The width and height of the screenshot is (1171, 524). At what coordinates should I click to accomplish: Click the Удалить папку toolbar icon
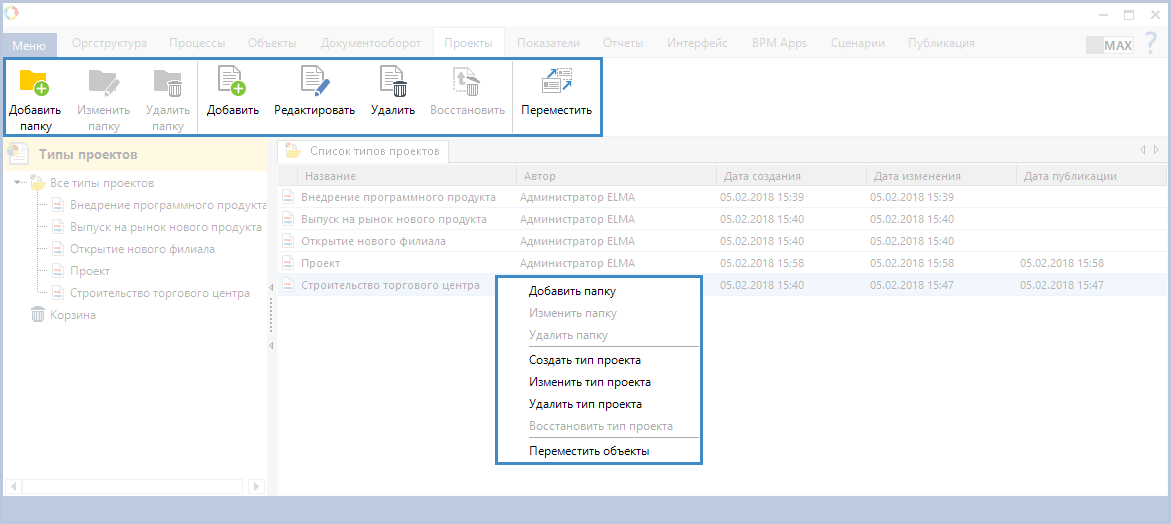pos(168,82)
